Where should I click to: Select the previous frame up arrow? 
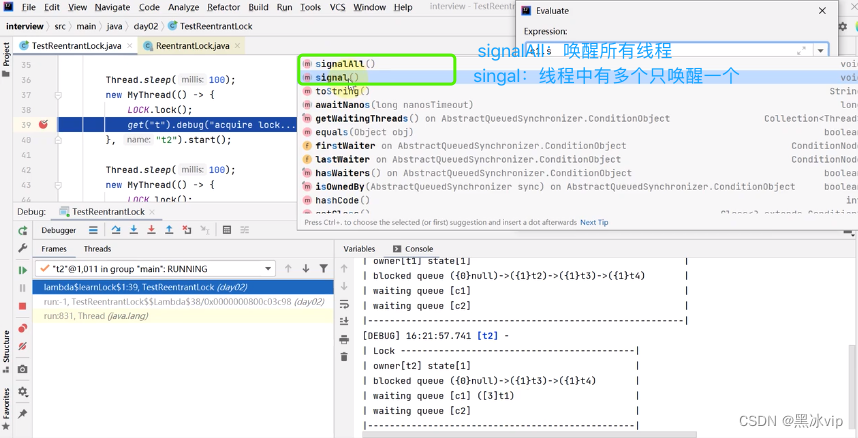(288, 269)
